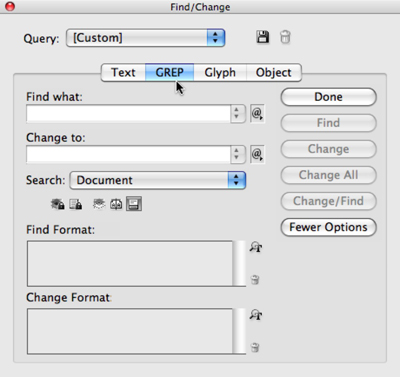Clear Change Format attributes trash icon
This screenshot has width=400, height=377.
pyautogui.click(x=255, y=347)
